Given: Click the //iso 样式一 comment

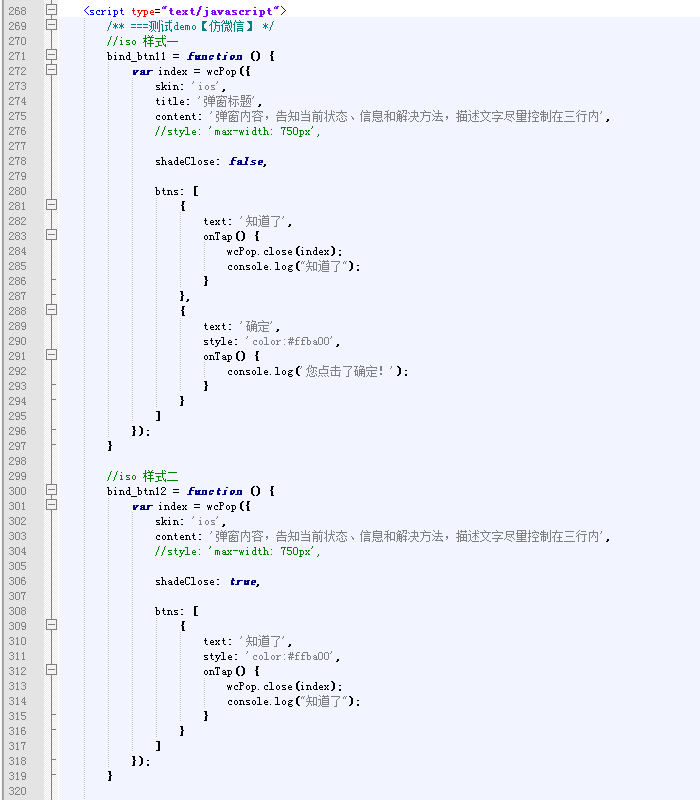Looking at the screenshot, I should pos(143,41).
